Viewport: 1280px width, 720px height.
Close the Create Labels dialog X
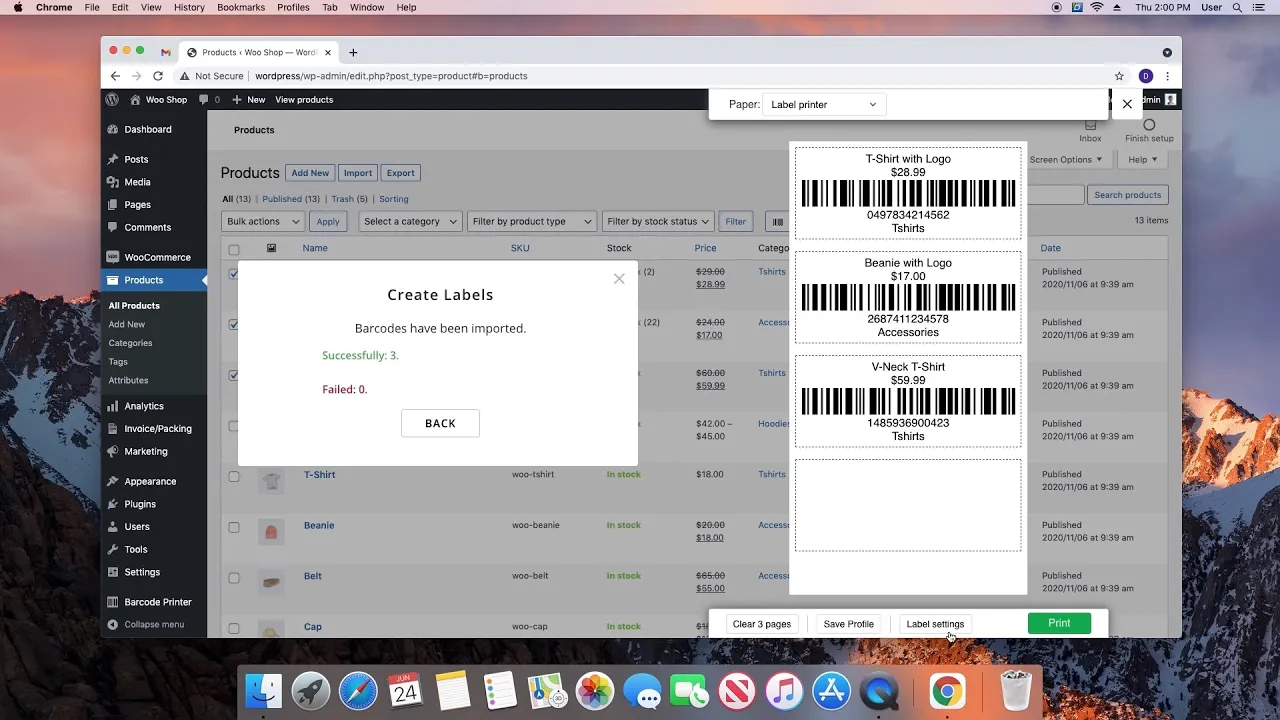point(619,279)
